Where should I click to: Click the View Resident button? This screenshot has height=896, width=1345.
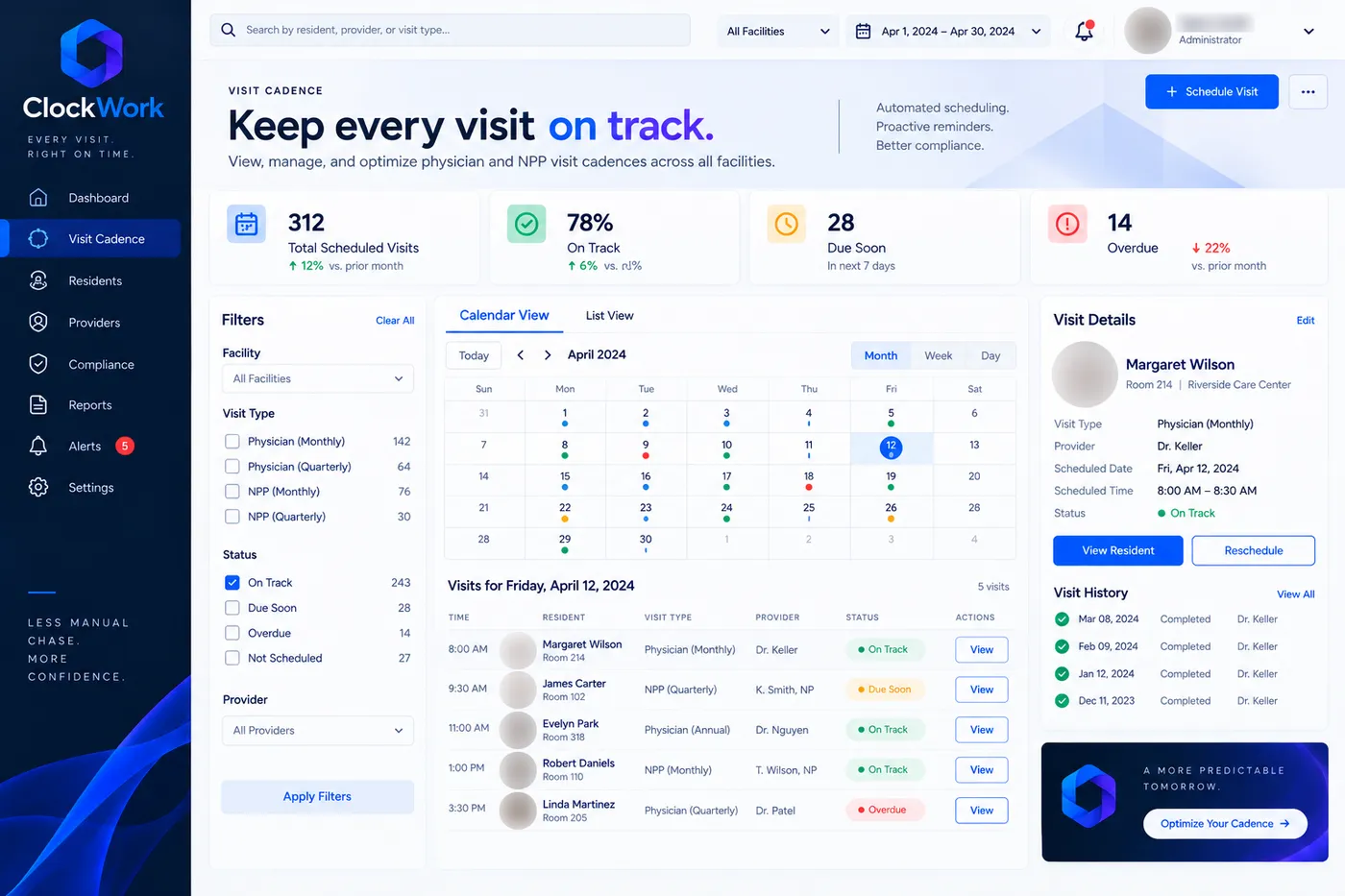click(1118, 550)
